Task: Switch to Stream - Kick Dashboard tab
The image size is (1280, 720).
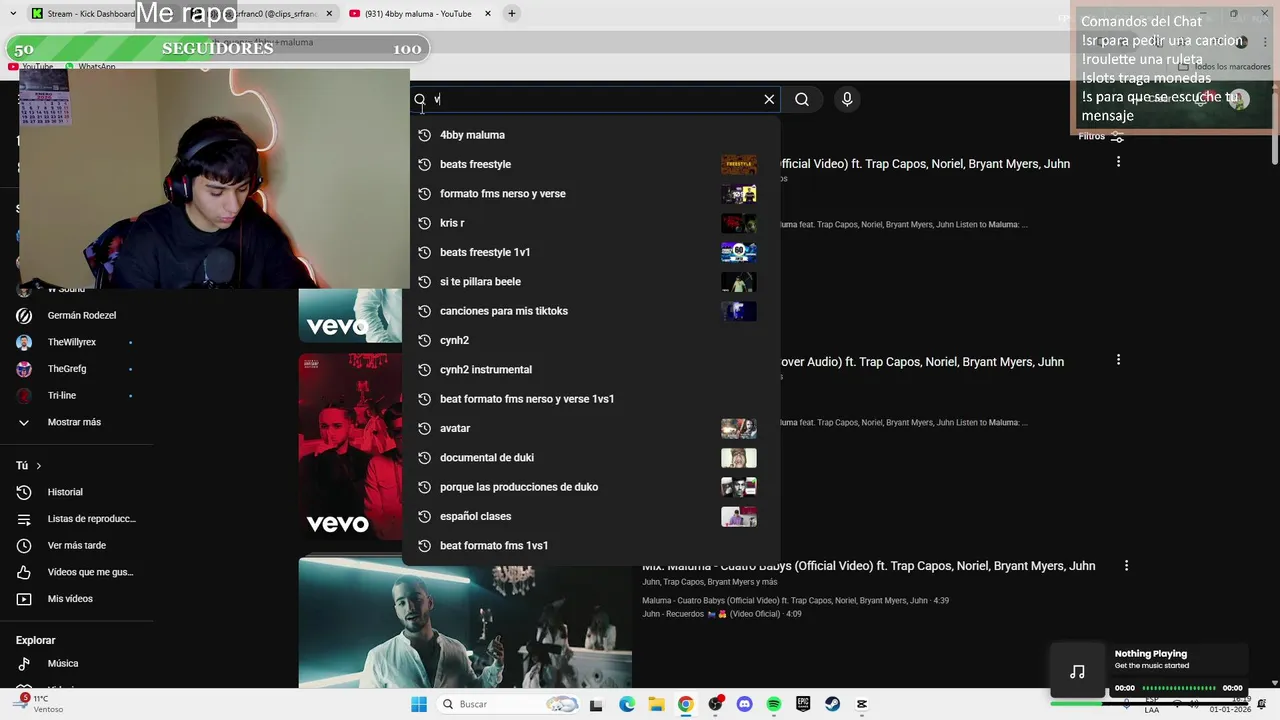Action: point(82,14)
